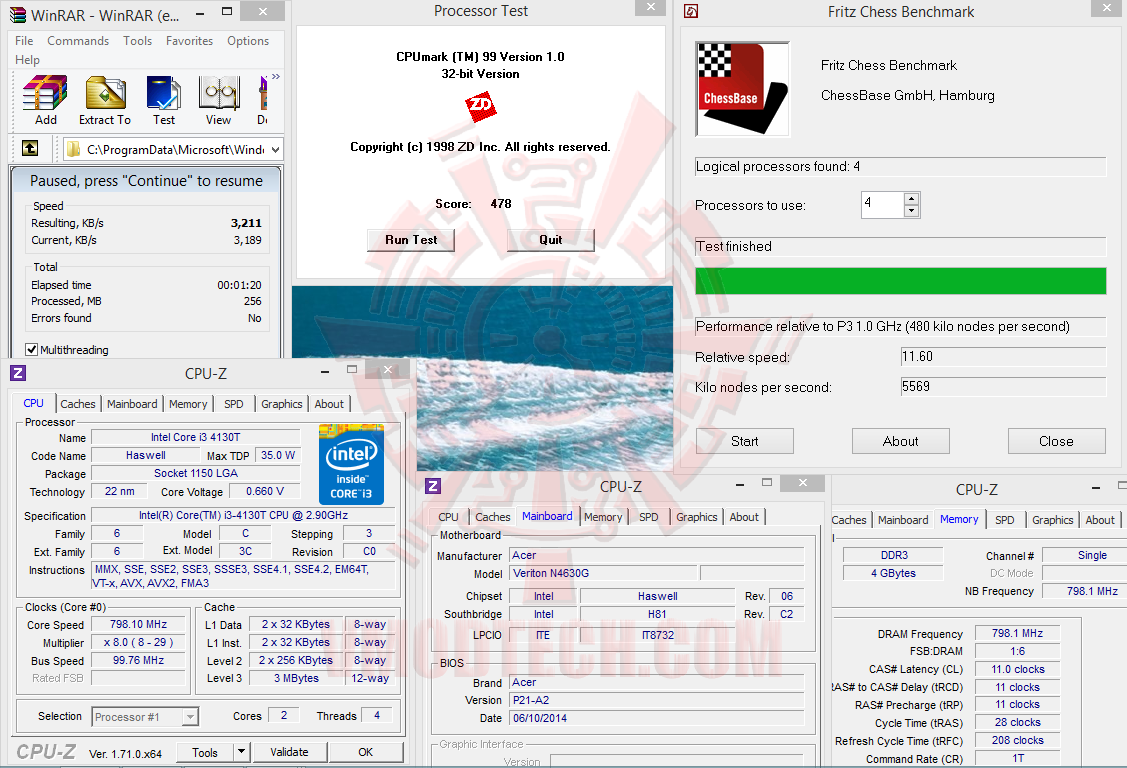The image size is (1127, 768).
Task: Open WinRAR Commands menu
Action: [78, 41]
